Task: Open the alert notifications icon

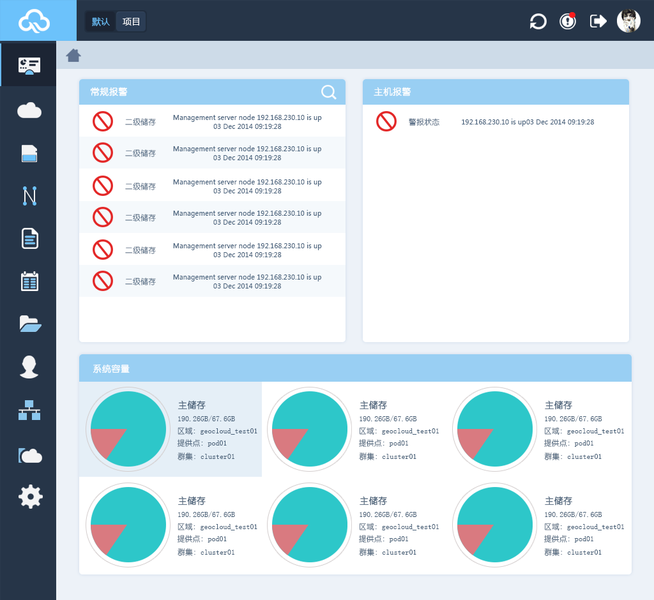Action: [x=568, y=21]
